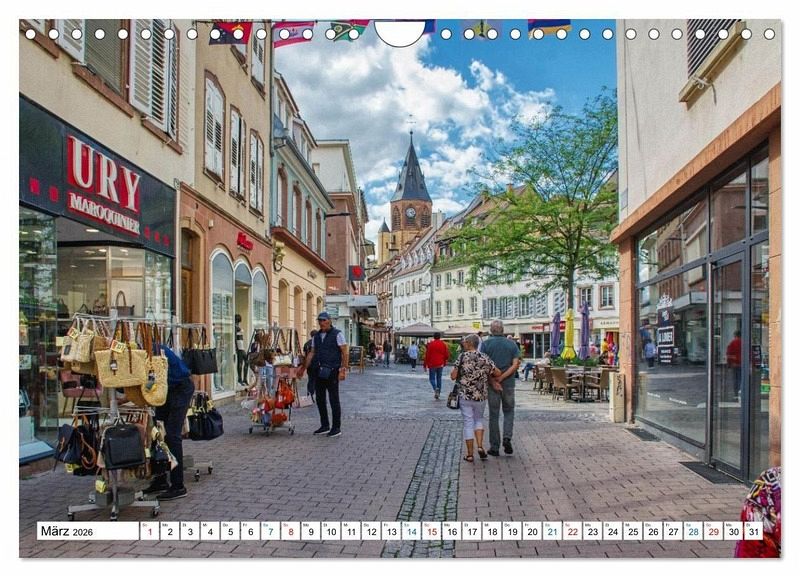Screen dimensions: 800x577
Task: Choose Saturday 28 in the calendar strip
Action: coord(694,531)
